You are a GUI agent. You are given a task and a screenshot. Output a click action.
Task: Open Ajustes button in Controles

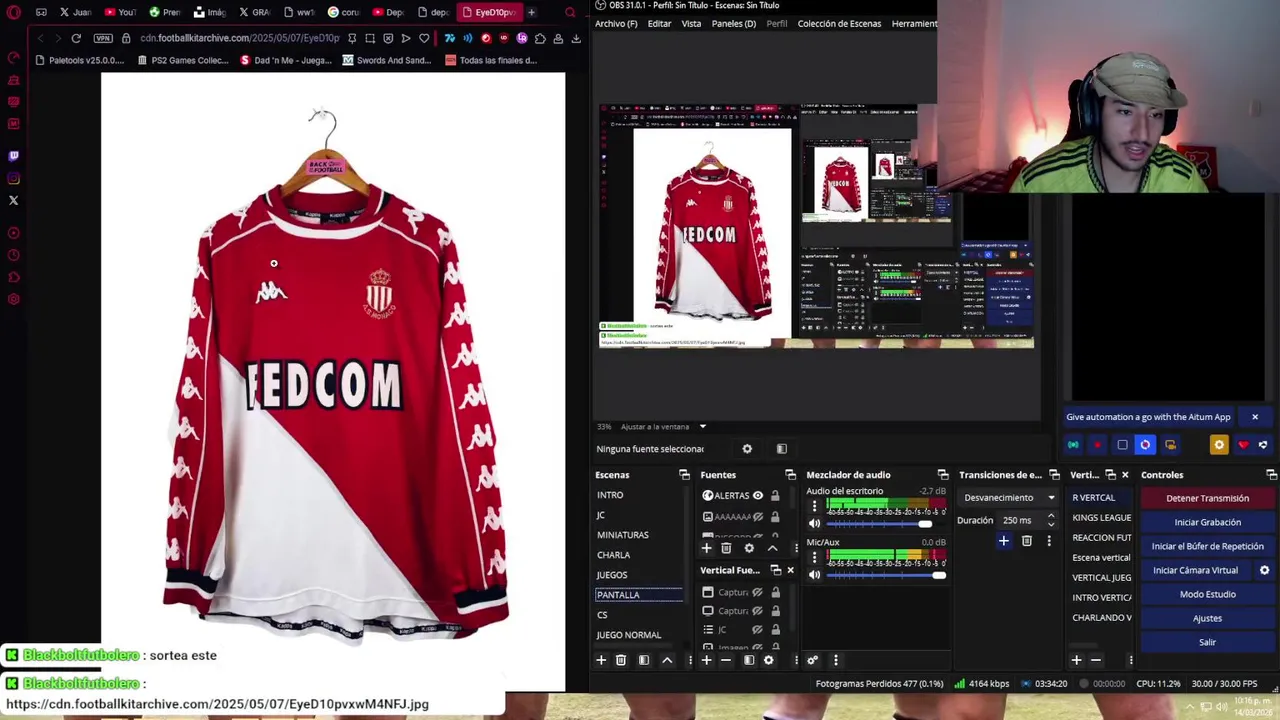click(1207, 618)
